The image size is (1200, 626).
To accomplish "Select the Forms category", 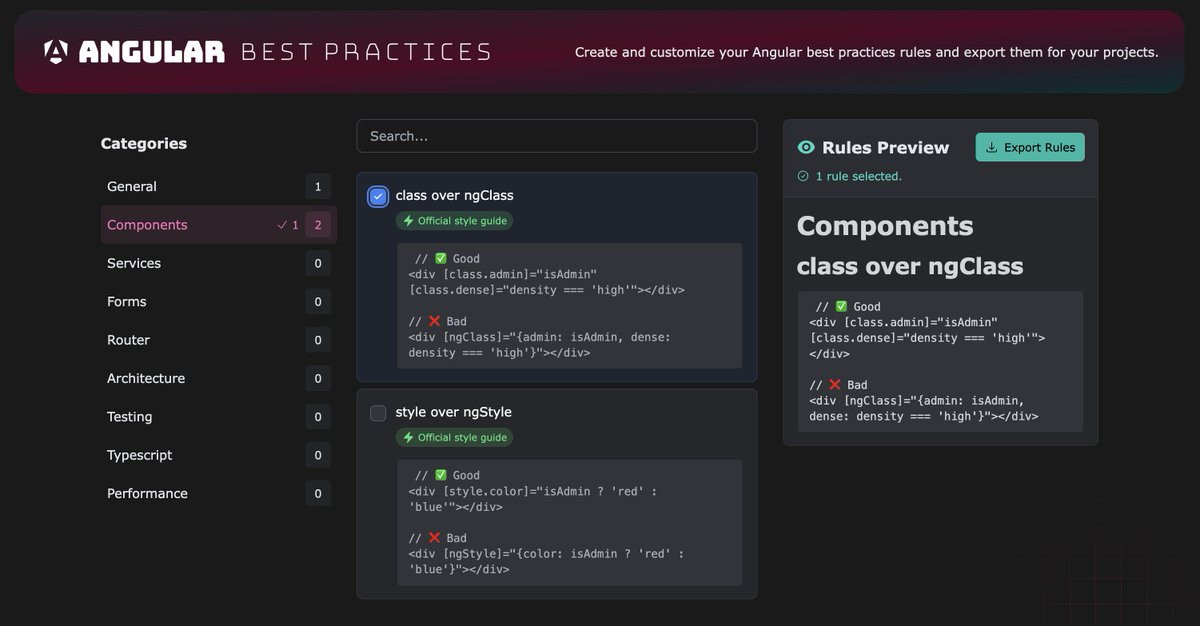I will 219,302.
